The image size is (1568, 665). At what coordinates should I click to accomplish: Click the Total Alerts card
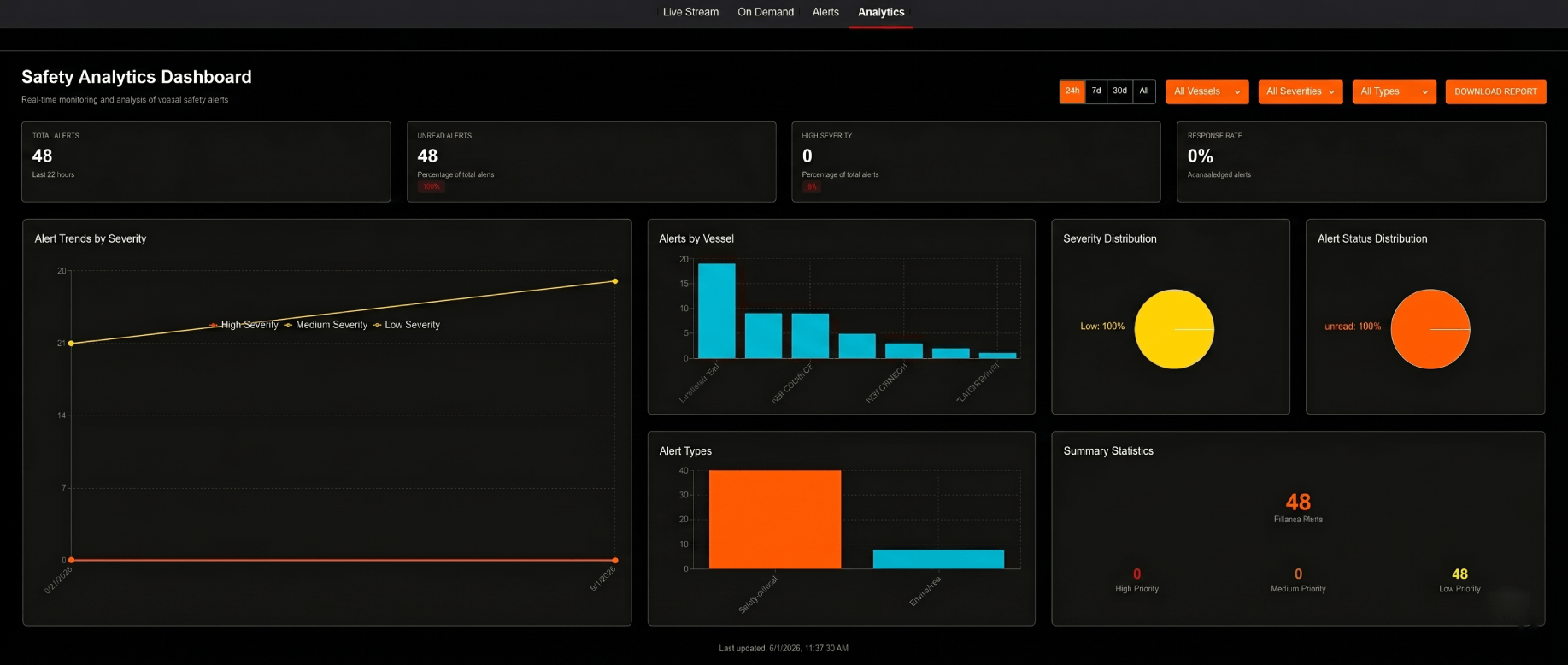[x=206, y=162]
